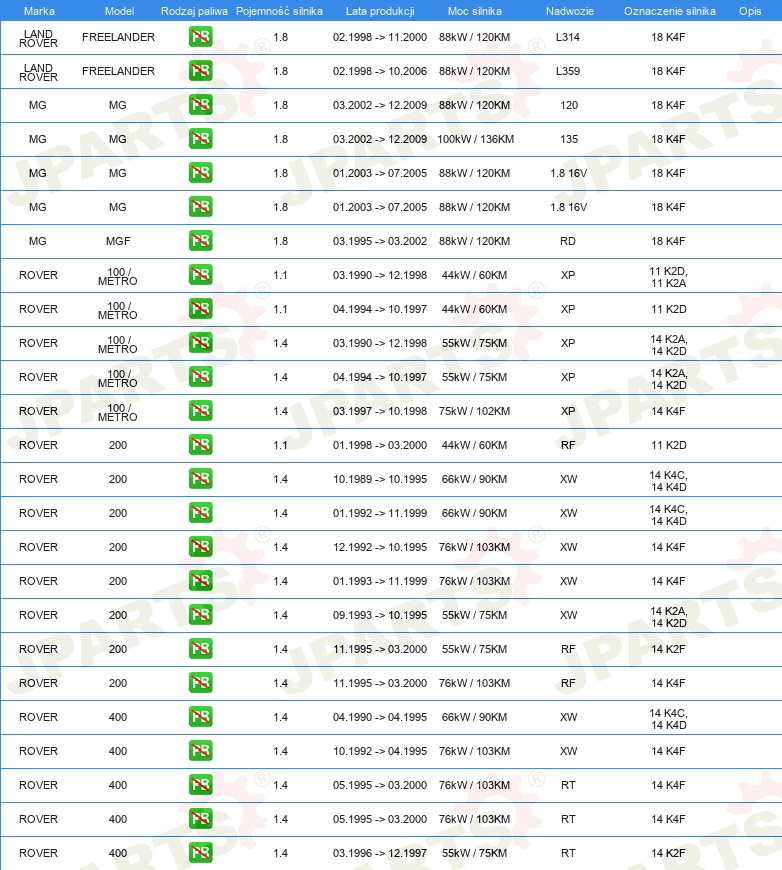Click the 02.1998 -> 11.2000 production years cell
The image size is (782, 870).
click(380, 37)
